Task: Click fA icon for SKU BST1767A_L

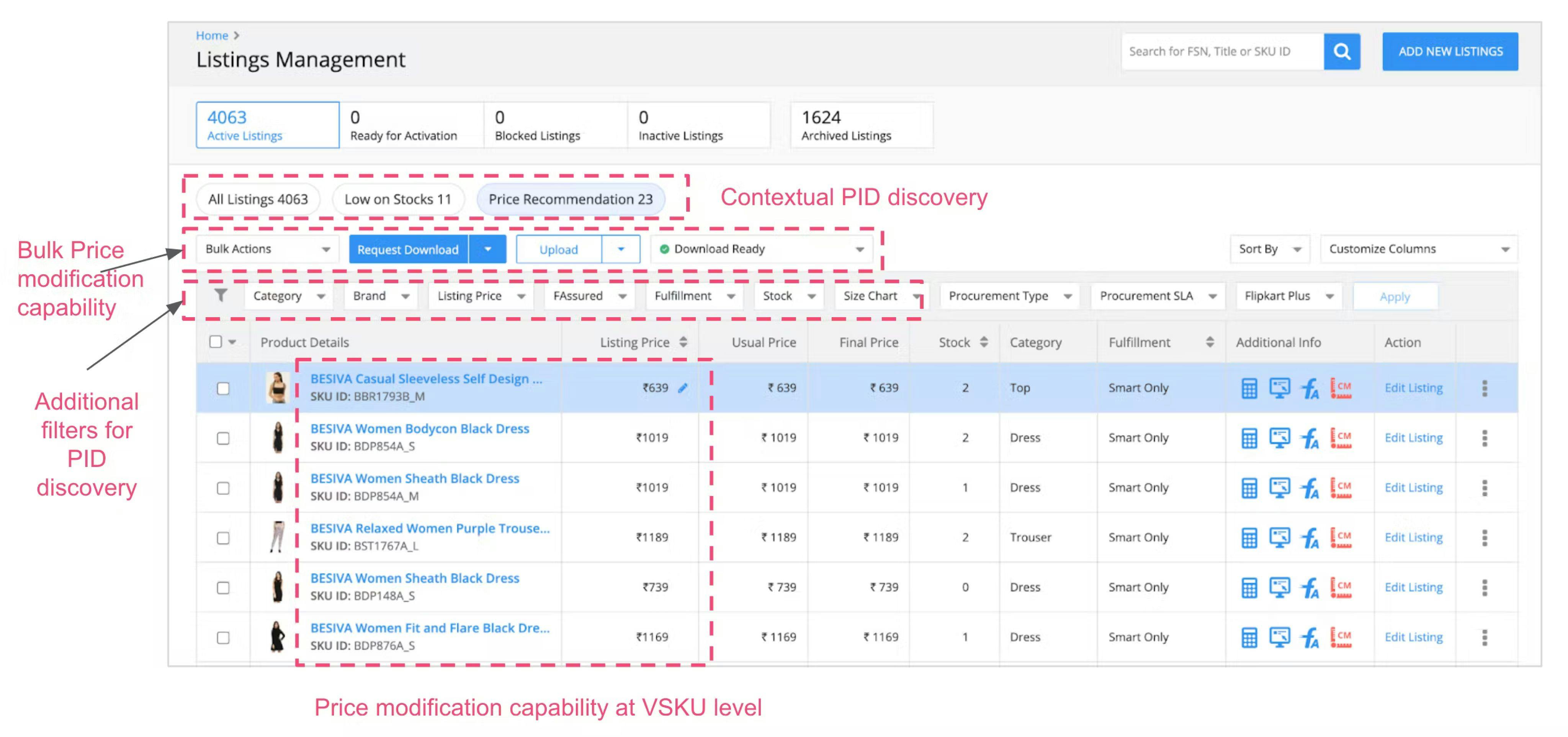Action: pos(1310,538)
